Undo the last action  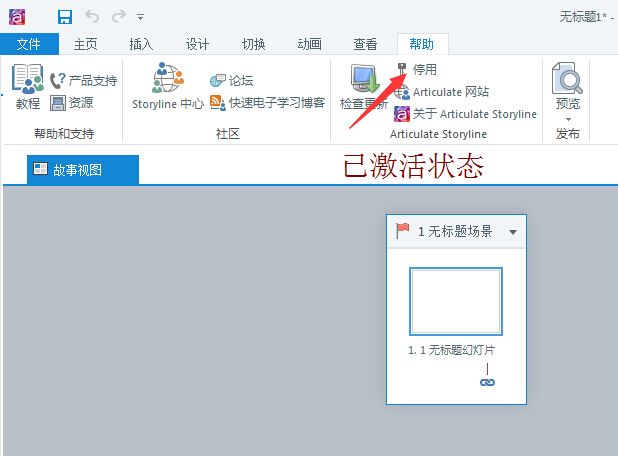(92, 17)
